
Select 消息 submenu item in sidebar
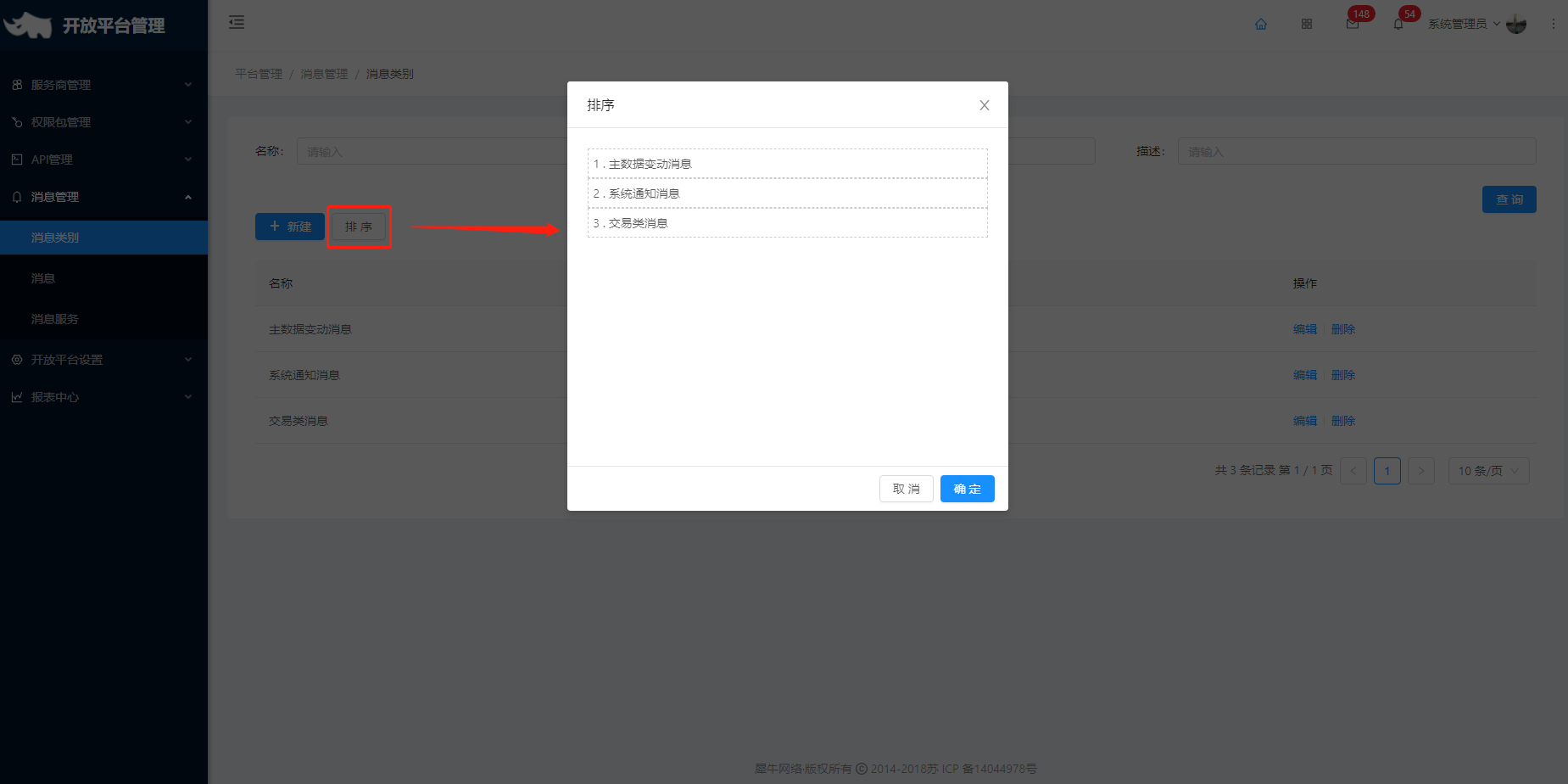[103, 278]
